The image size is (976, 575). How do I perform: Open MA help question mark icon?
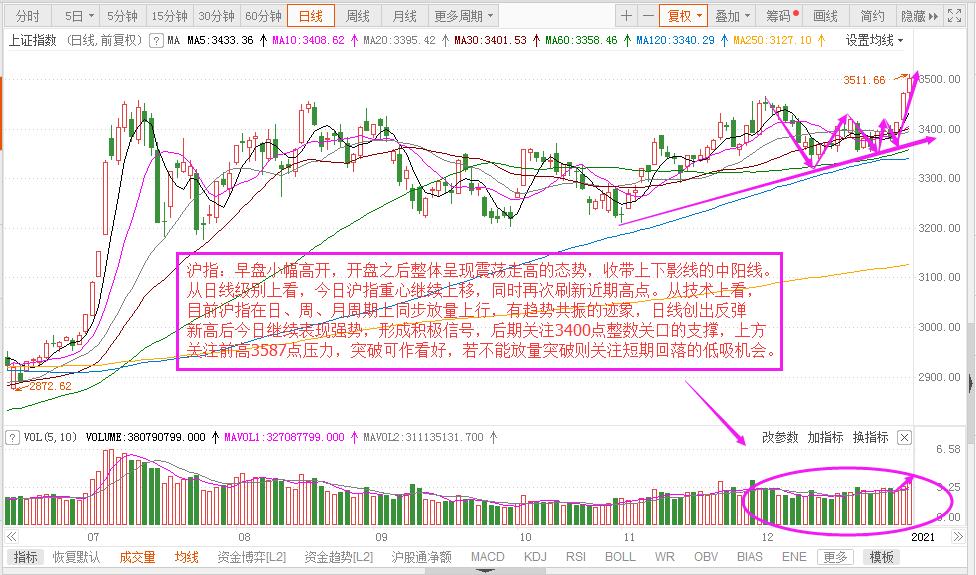click(x=156, y=41)
